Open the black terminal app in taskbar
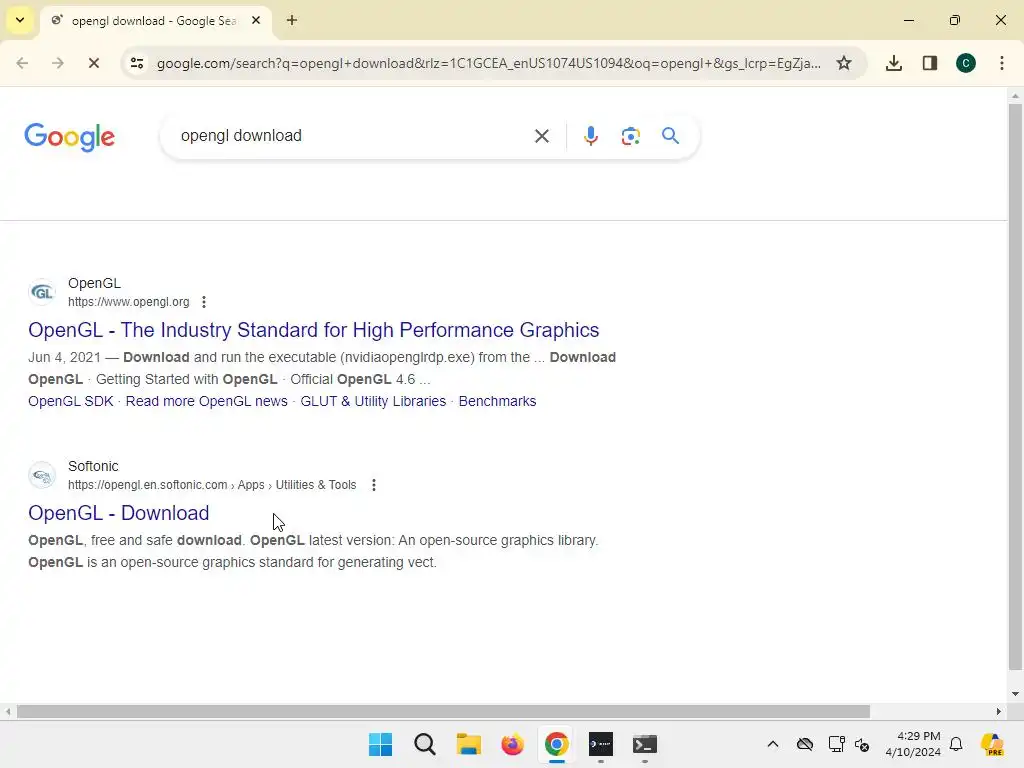Image resolution: width=1024 pixels, height=768 pixels. pyautogui.click(x=601, y=744)
